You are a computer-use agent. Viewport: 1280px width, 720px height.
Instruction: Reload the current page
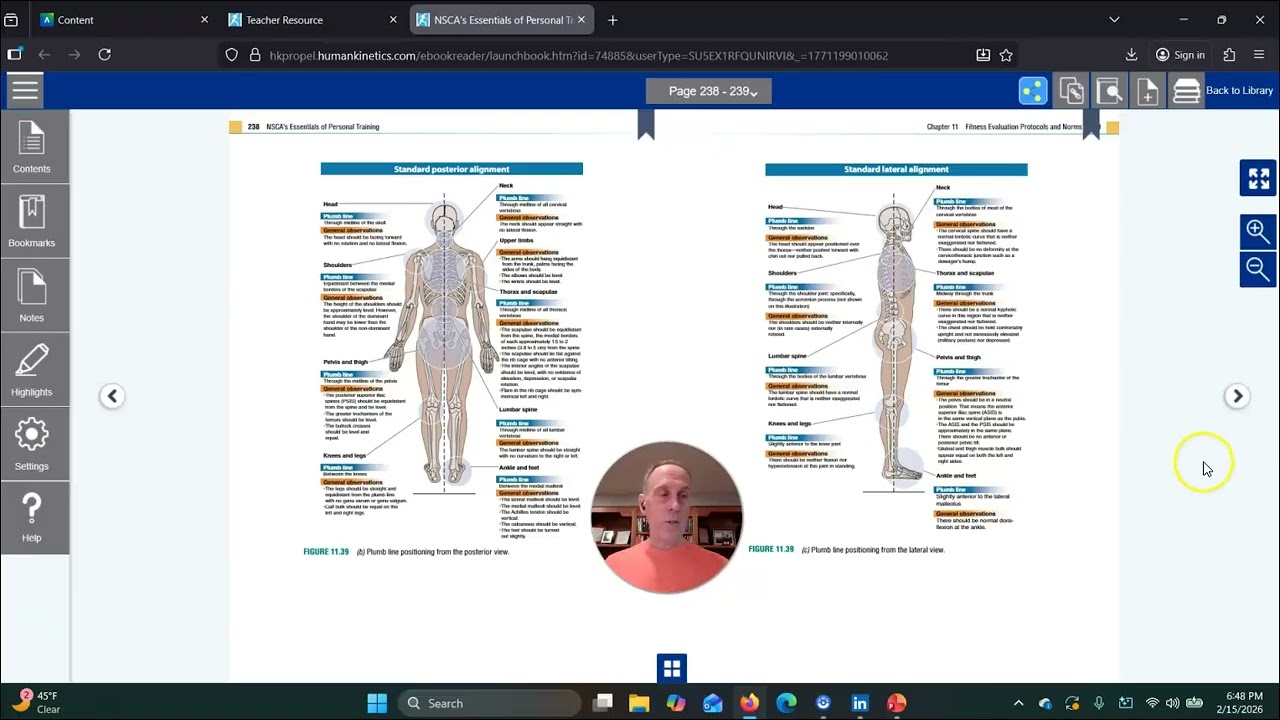[104, 55]
